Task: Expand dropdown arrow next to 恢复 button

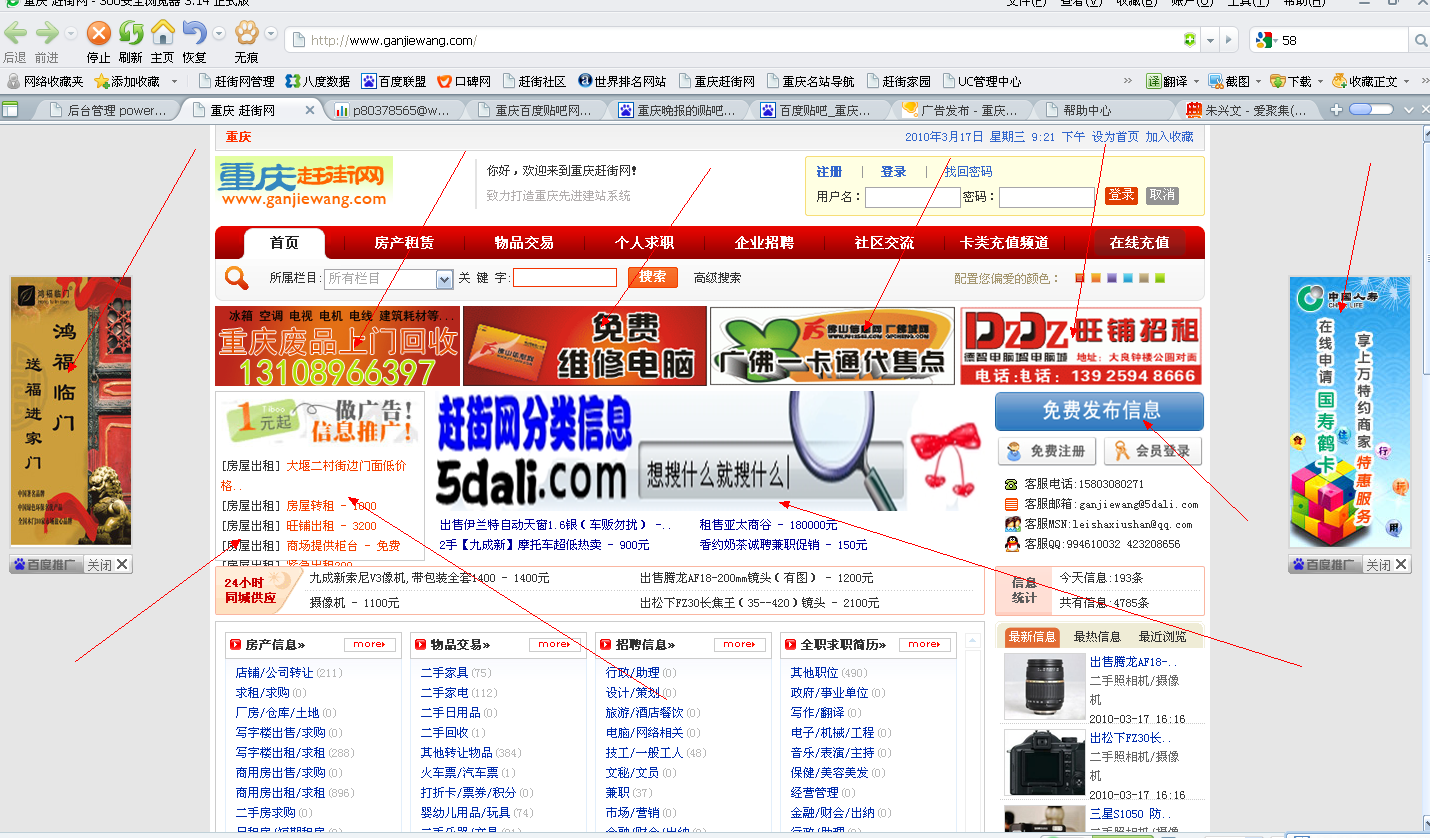Action: click(x=219, y=34)
